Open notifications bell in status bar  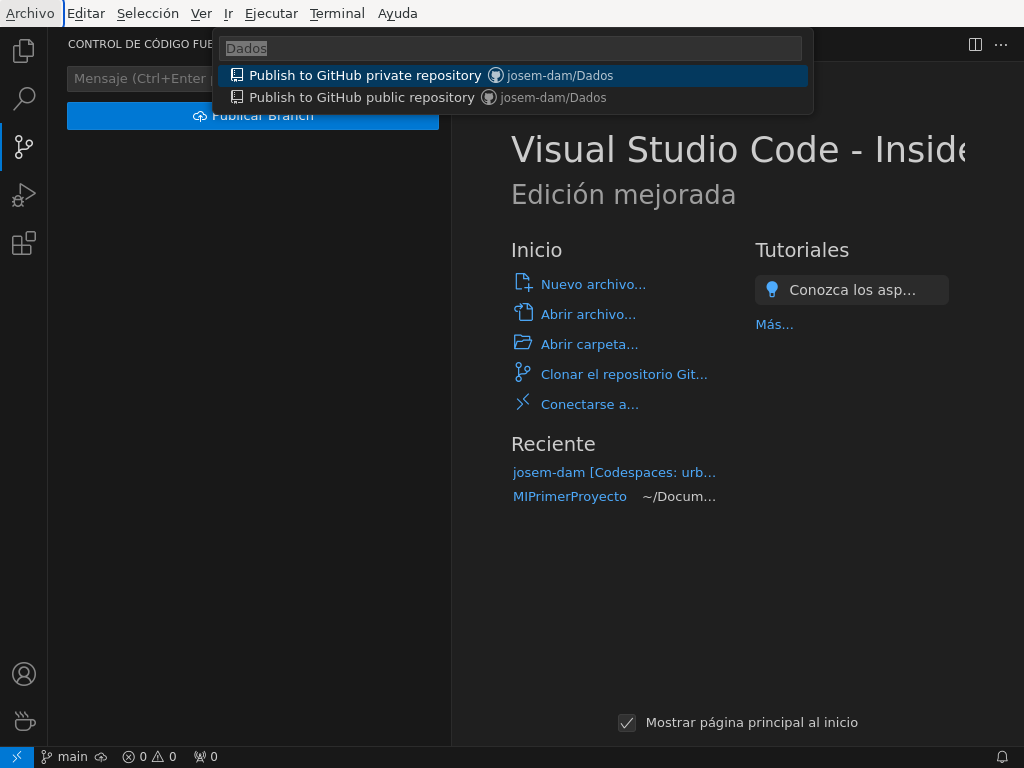[x=1002, y=757]
